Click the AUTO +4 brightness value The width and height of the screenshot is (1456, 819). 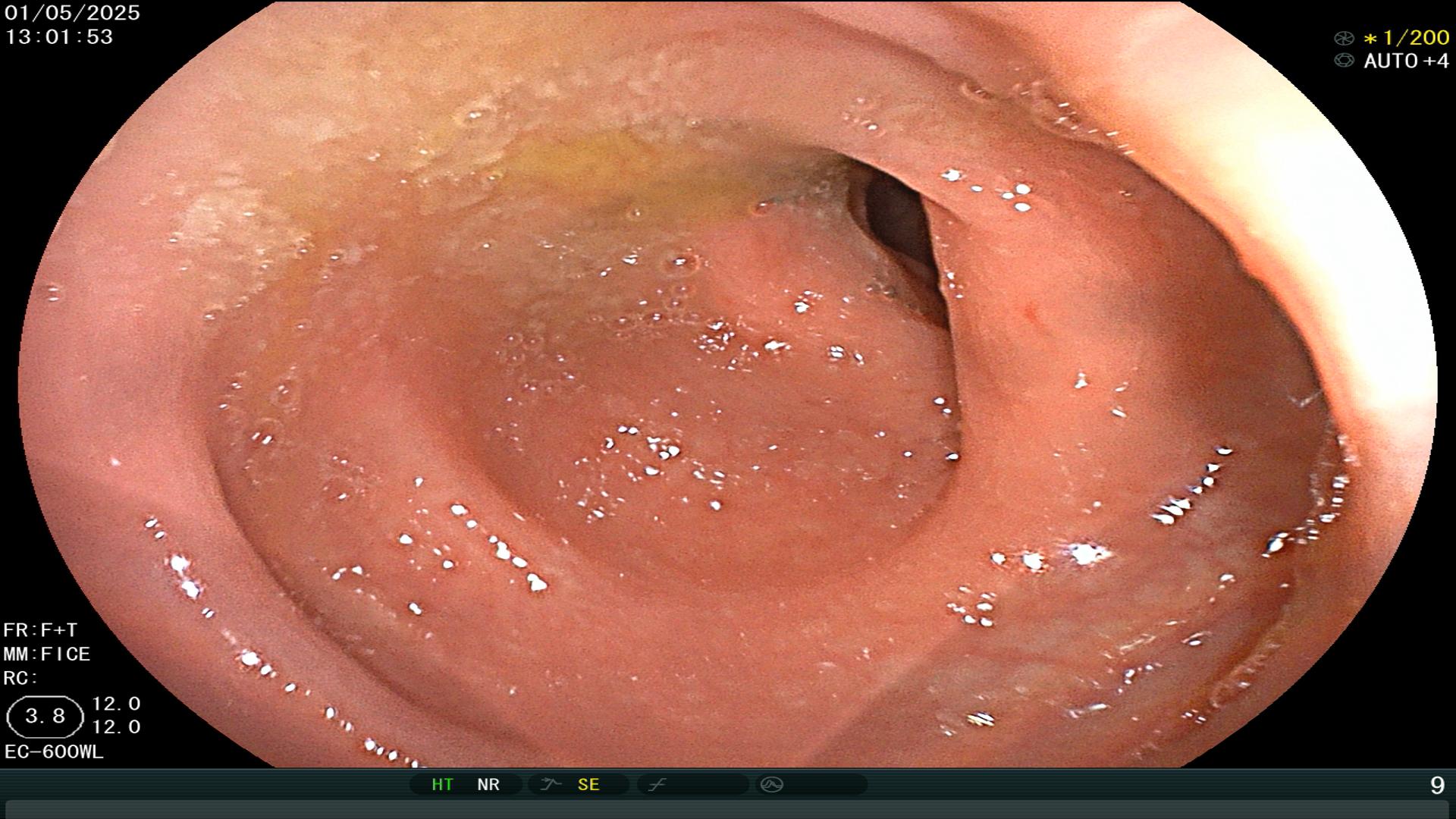point(1407,61)
